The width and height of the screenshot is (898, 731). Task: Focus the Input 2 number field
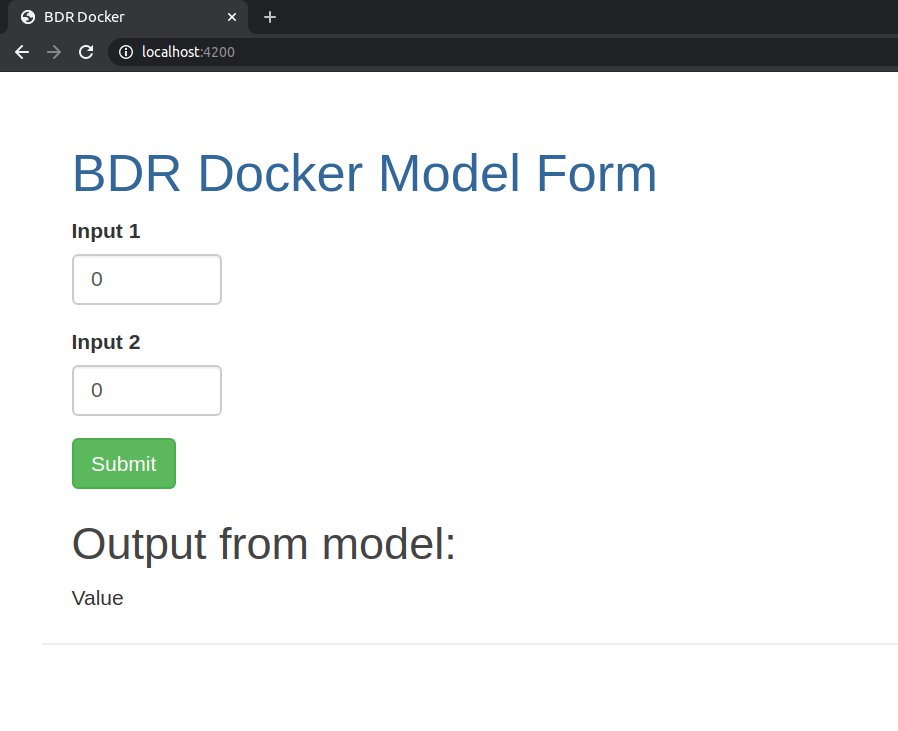146,391
